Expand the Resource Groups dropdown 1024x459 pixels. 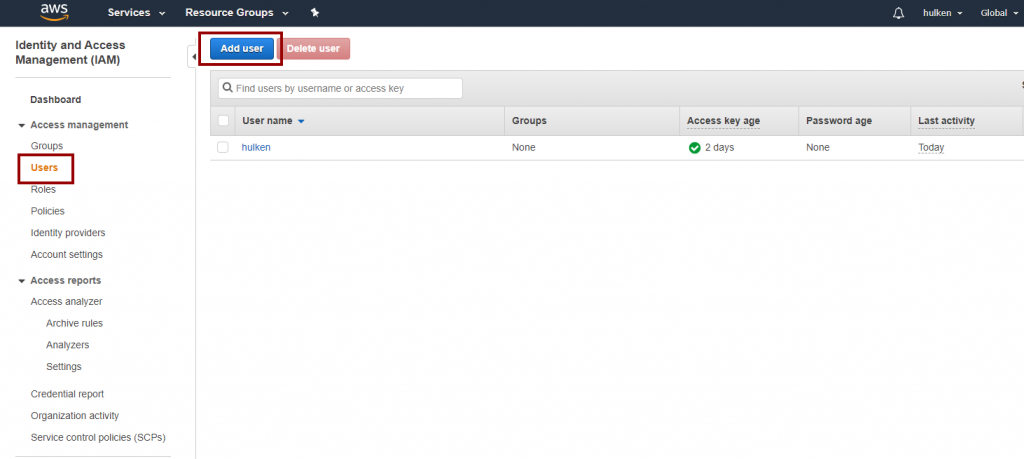pyautogui.click(x=237, y=13)
